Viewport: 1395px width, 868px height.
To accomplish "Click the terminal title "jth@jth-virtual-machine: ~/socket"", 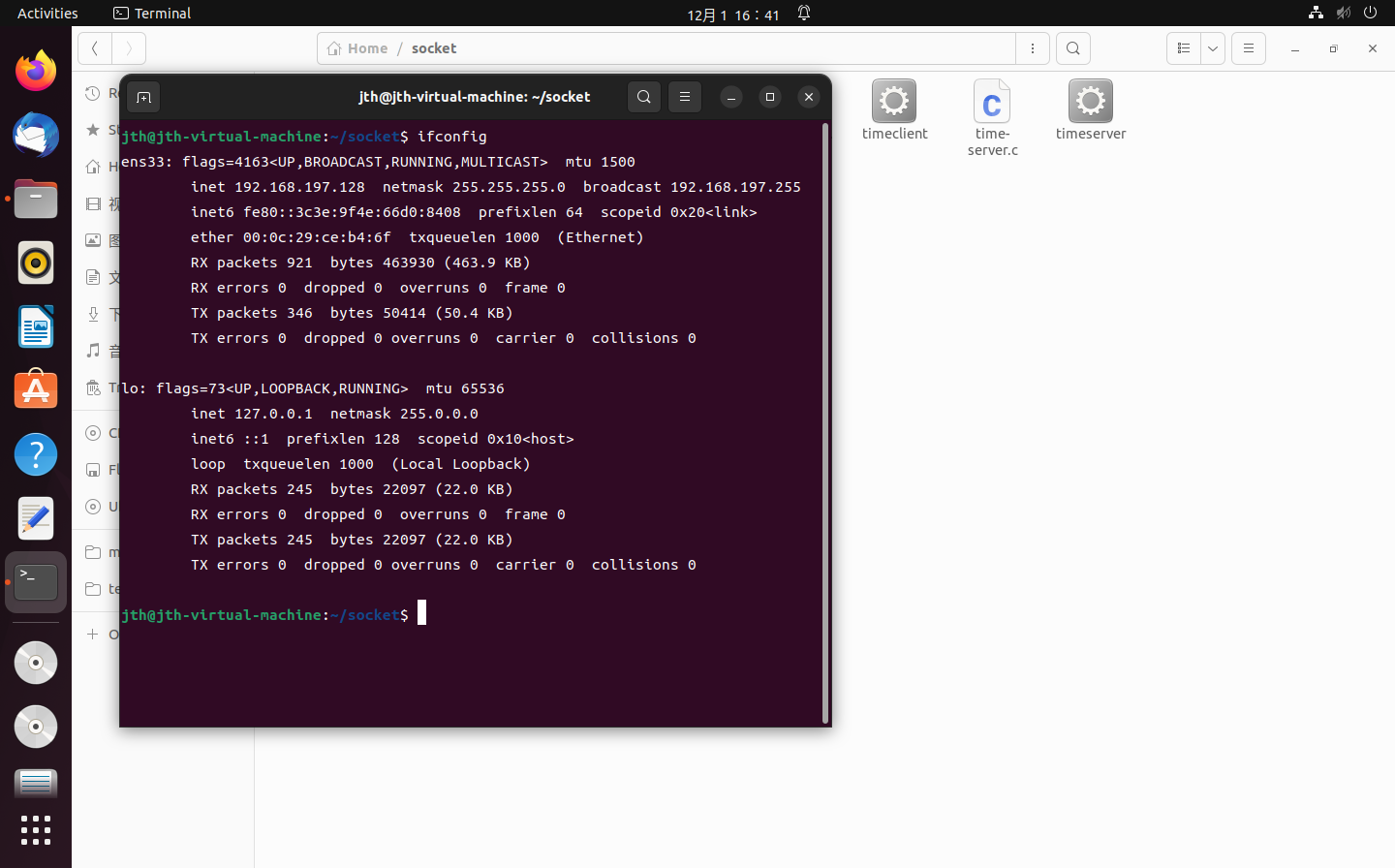I will (x=475, y=97).
